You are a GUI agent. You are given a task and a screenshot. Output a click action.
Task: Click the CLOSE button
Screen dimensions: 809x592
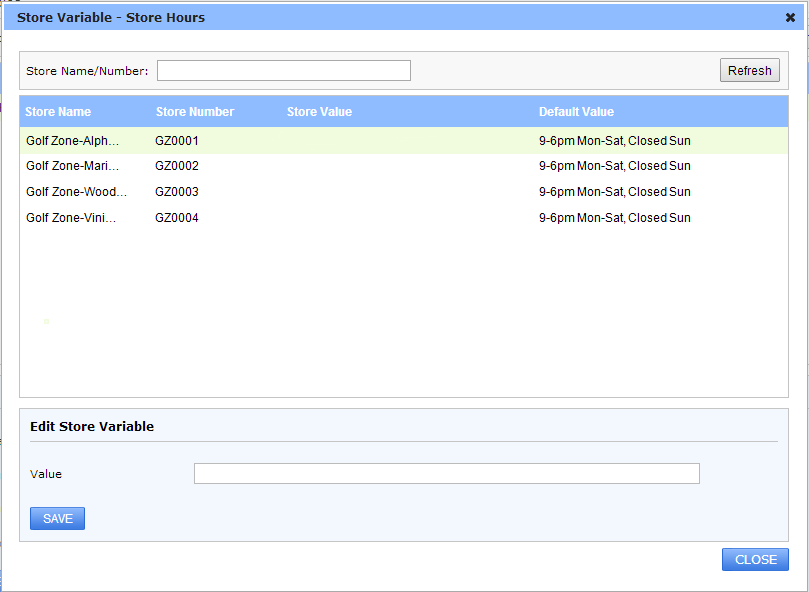pos(755,559)
